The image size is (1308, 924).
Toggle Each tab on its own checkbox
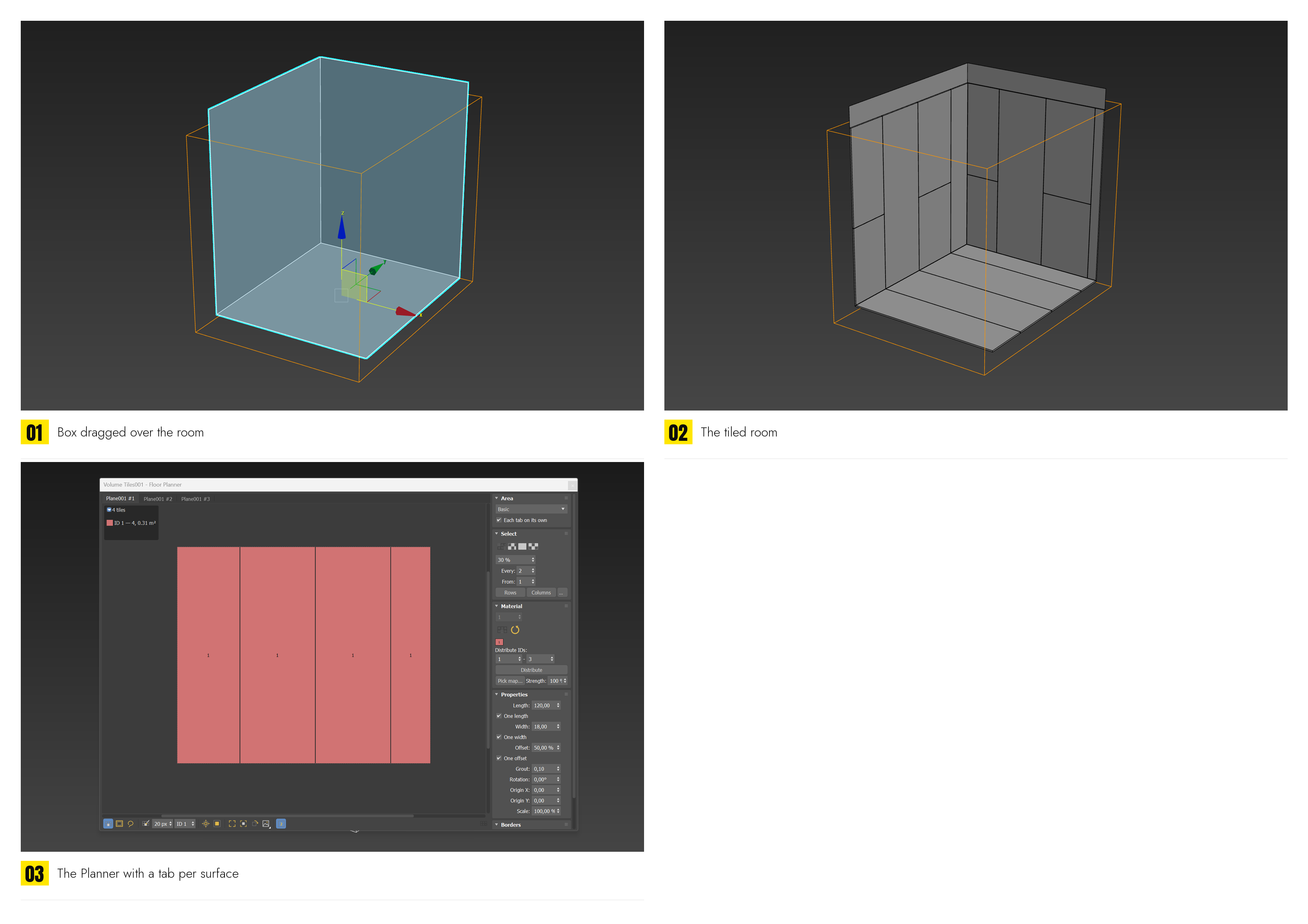(x=498, y=520)
